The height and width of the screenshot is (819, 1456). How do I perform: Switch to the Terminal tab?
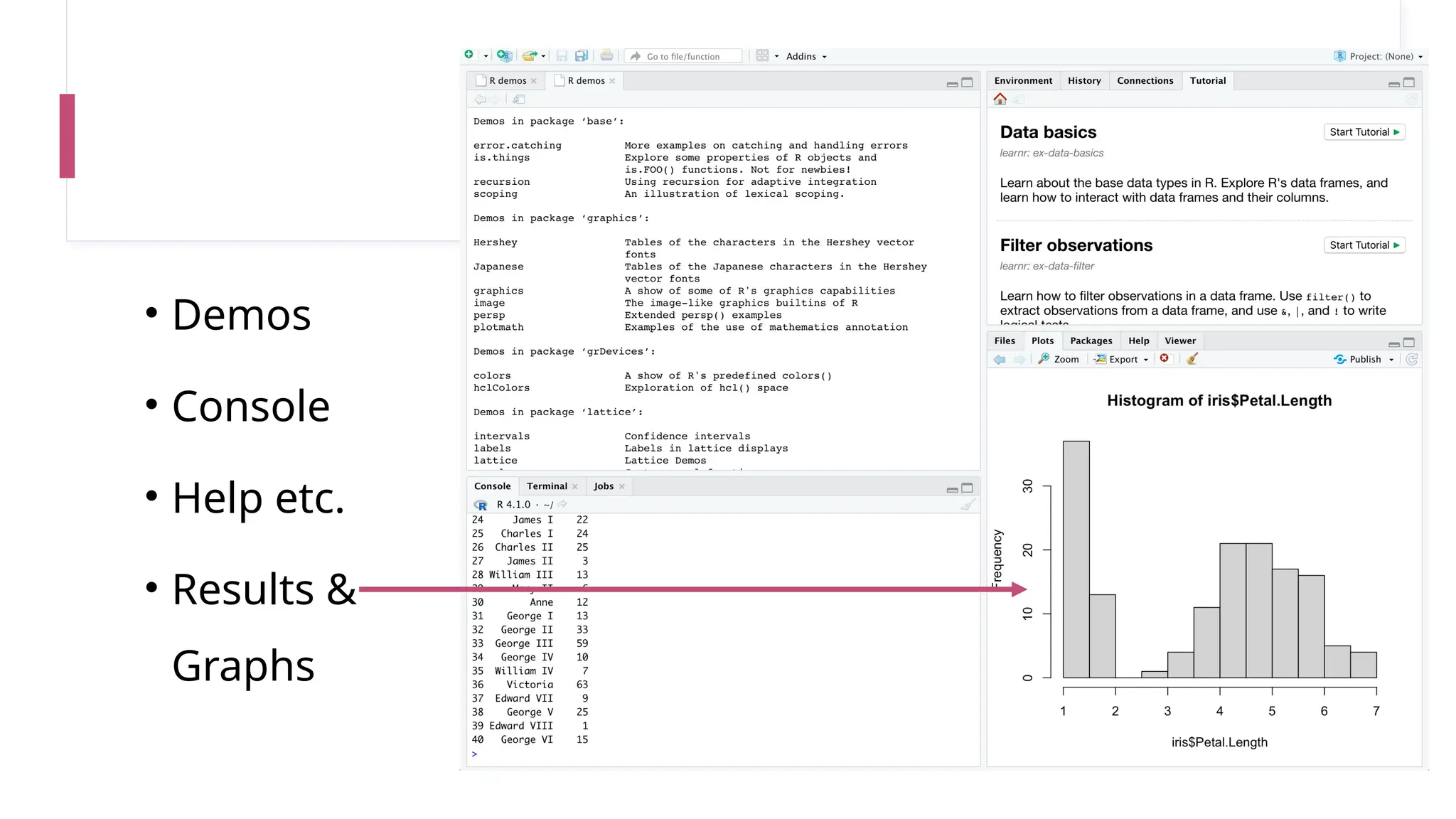click(547, 486)
